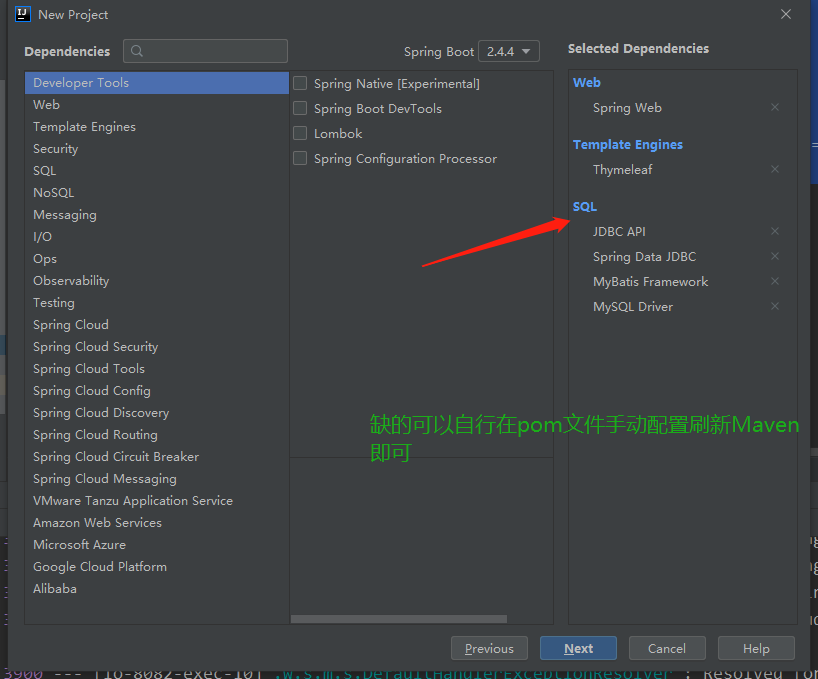
Task: Click the SQL group header on right
Action: tap(585, 207)
